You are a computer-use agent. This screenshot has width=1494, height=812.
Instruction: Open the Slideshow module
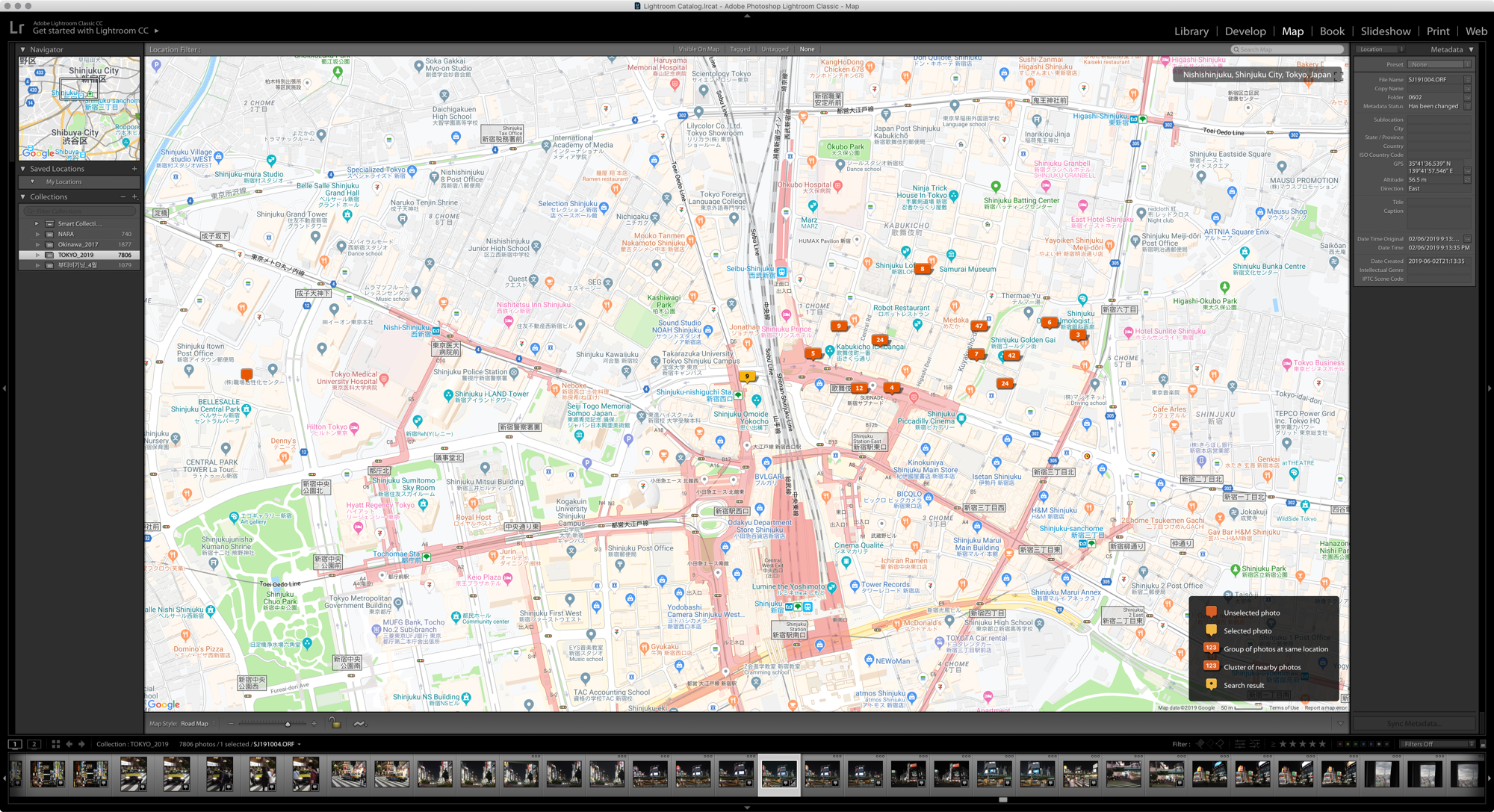[x=1385, y=31]
